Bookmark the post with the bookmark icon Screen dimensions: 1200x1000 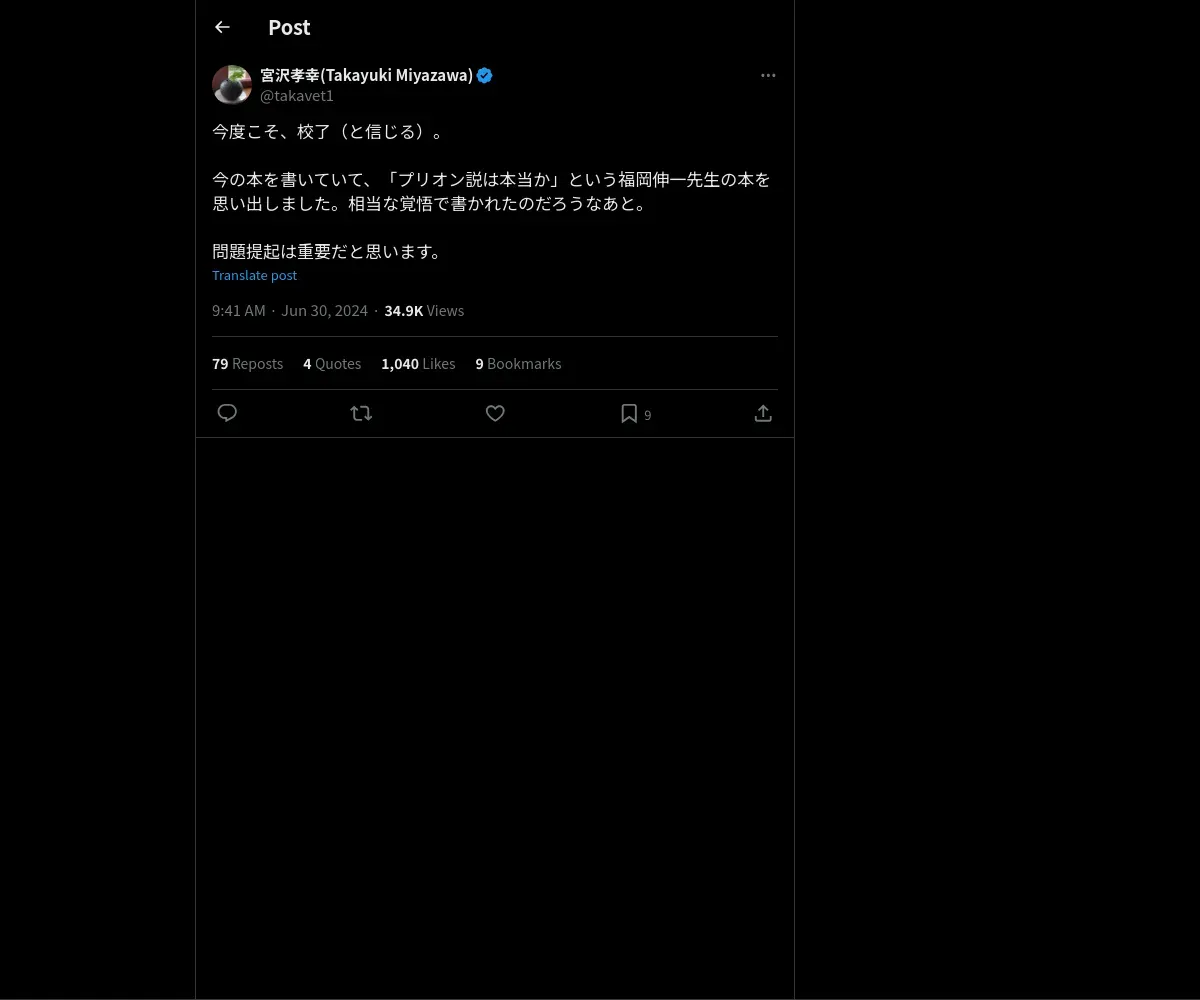[629, 413]
